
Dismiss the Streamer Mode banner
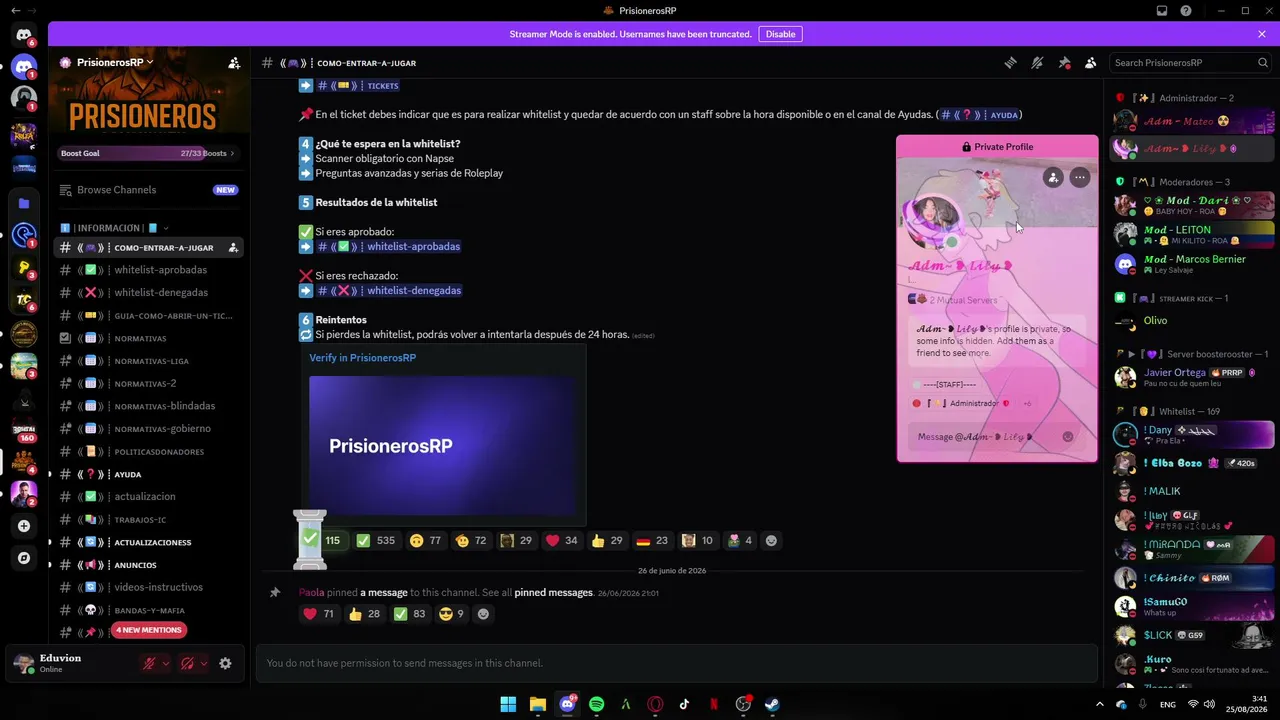pyautogui.click(x=1262, y=34)
